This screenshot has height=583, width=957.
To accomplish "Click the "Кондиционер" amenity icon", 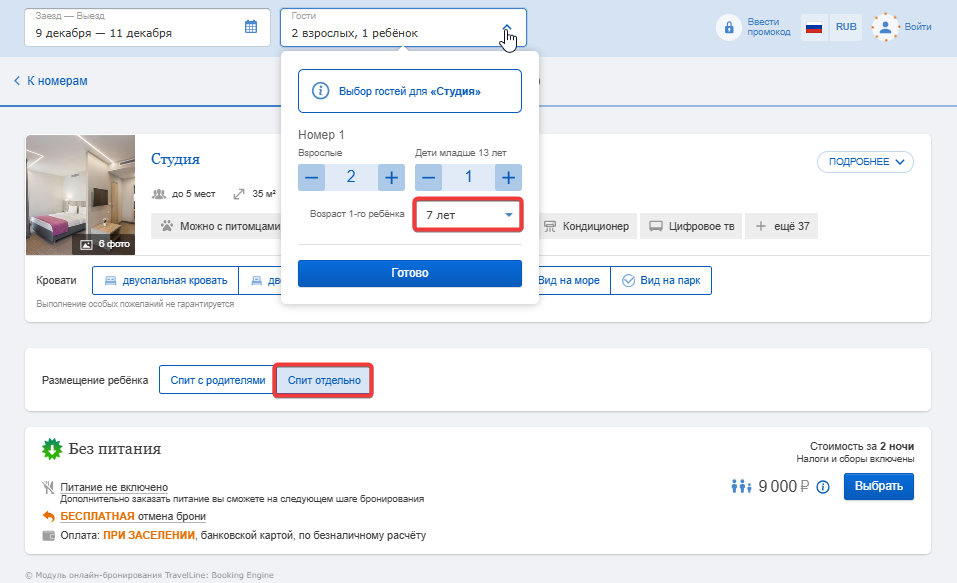I will tap(550, 226).
